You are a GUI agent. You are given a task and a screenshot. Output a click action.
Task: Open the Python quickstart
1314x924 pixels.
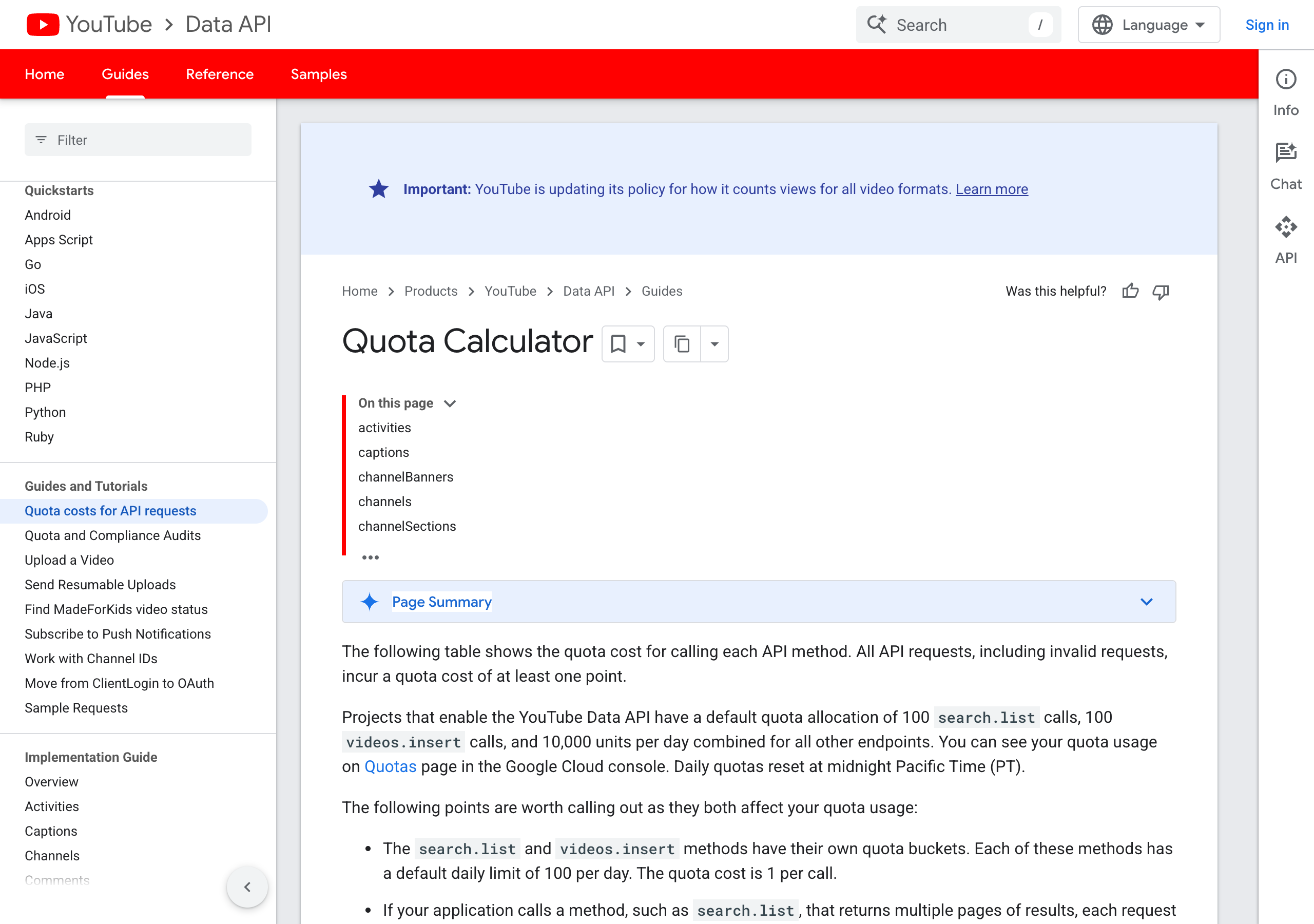point(45,412)
